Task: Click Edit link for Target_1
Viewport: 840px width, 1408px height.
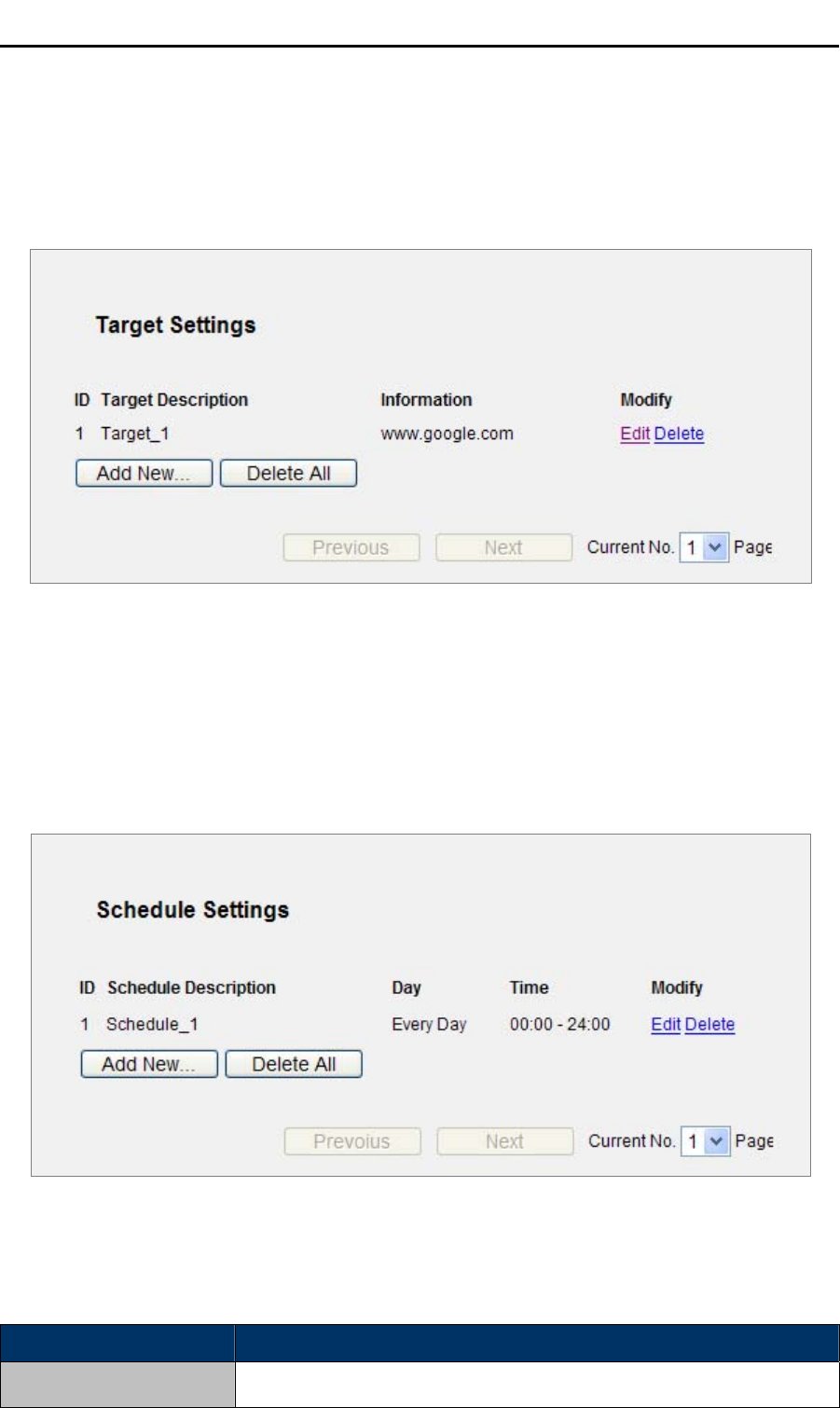Action: click(635, 434)
